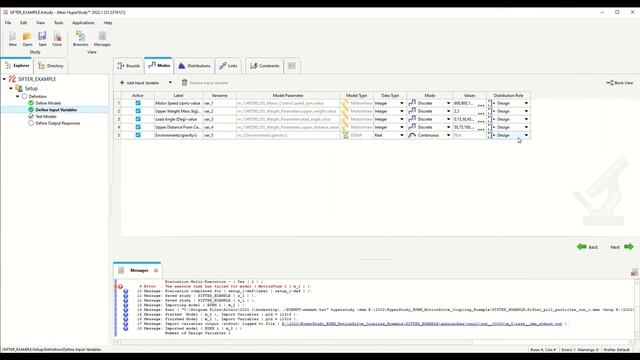Click the New study toolbar icon
This screenshot has height=360, width=640.
pos(13,36)
